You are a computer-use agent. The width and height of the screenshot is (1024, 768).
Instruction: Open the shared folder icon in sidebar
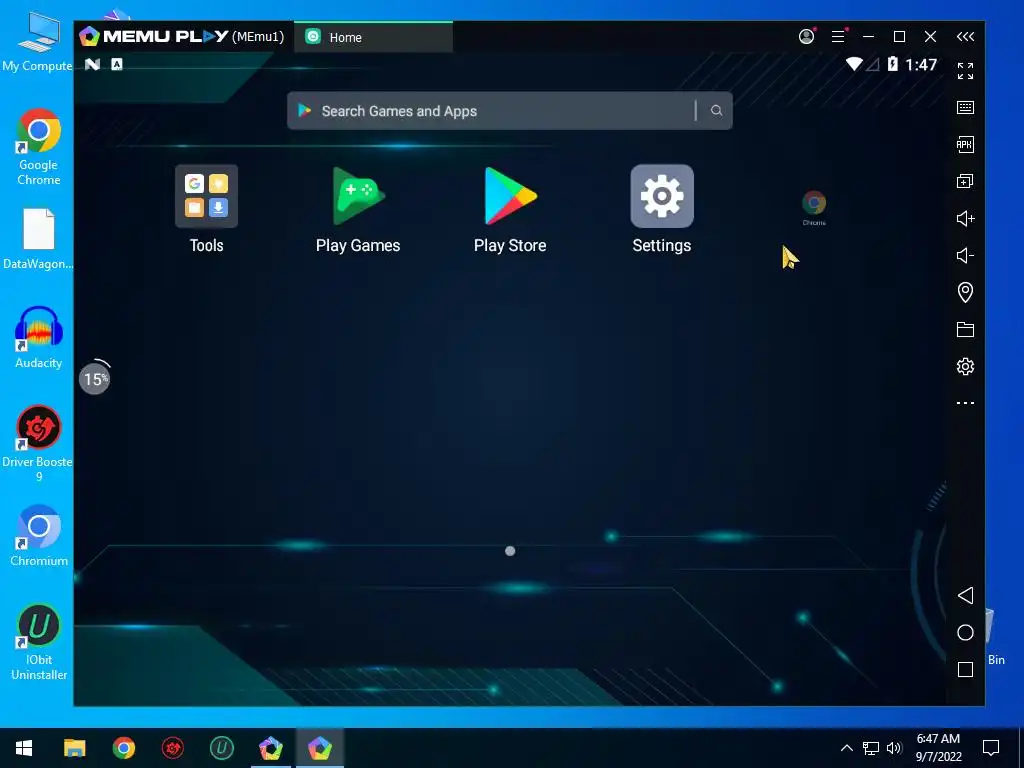pyautogui.click(x=965, y=329)
